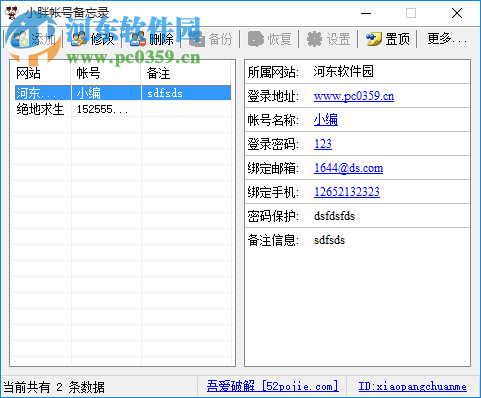This screenshot has height=398, width=481.
Task: Select the 河东... row in list
Action: (123, 93)
